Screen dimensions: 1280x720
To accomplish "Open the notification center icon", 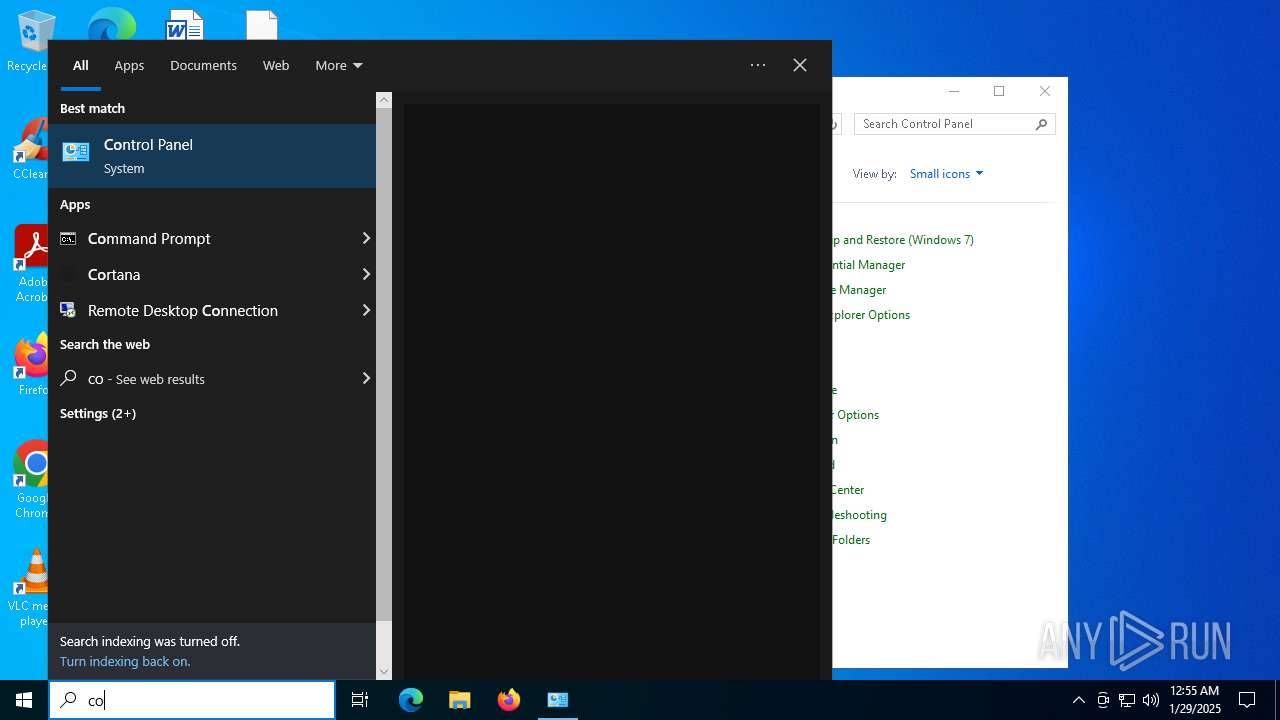I will [x=1247, y=700].
